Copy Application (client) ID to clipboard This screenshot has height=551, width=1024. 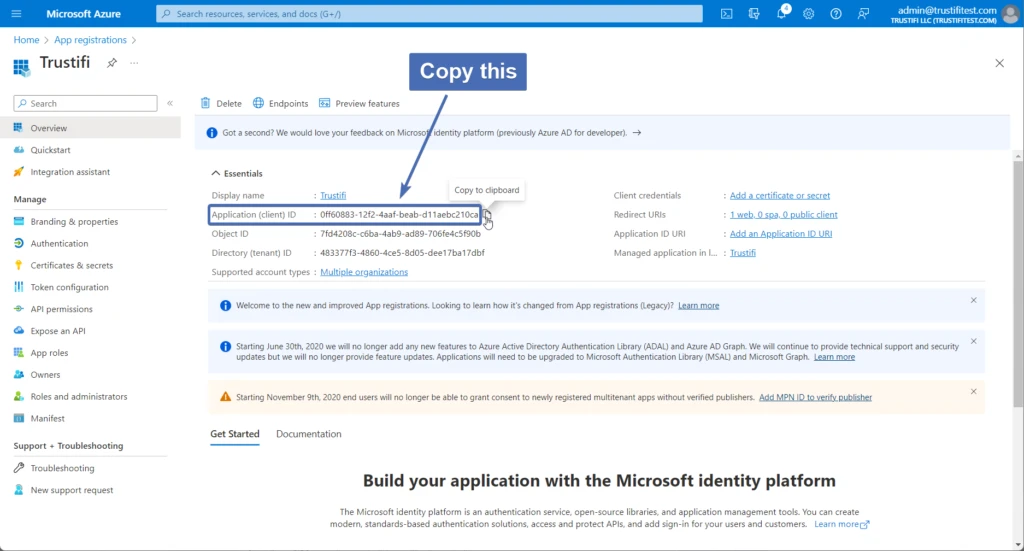[x=487, y=214]
